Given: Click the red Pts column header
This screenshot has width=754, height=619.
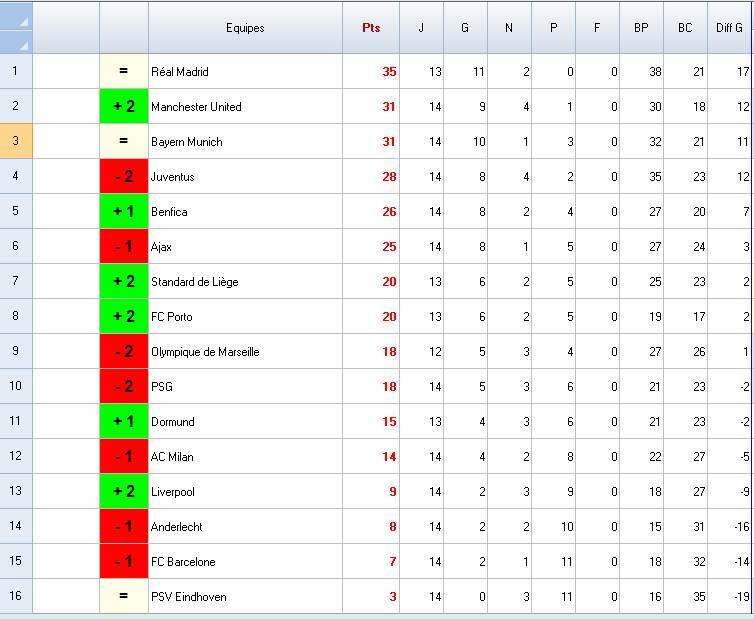Looking at the screenshot, I should click(371, 28).
